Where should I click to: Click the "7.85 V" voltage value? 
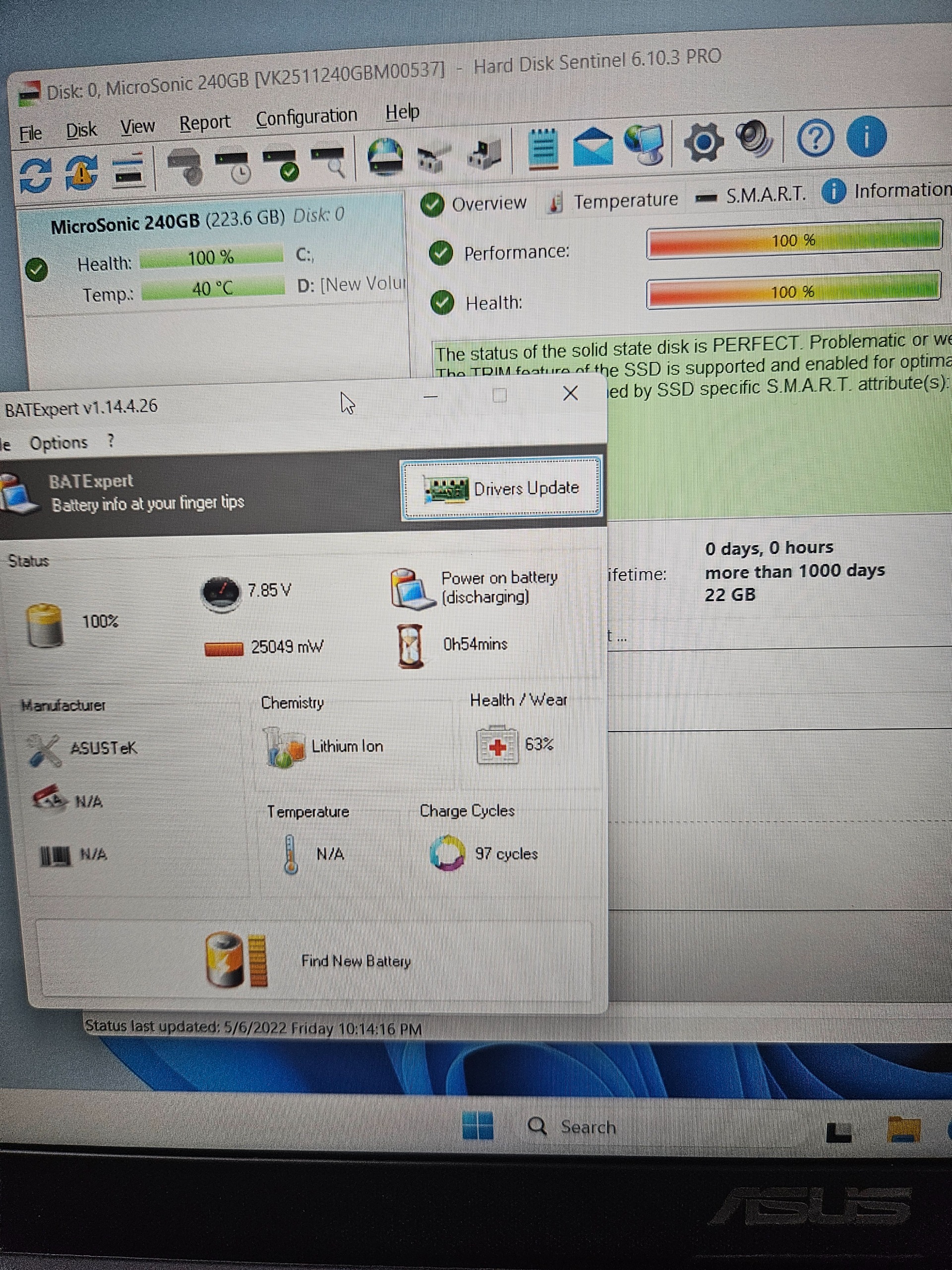point(270,590)
